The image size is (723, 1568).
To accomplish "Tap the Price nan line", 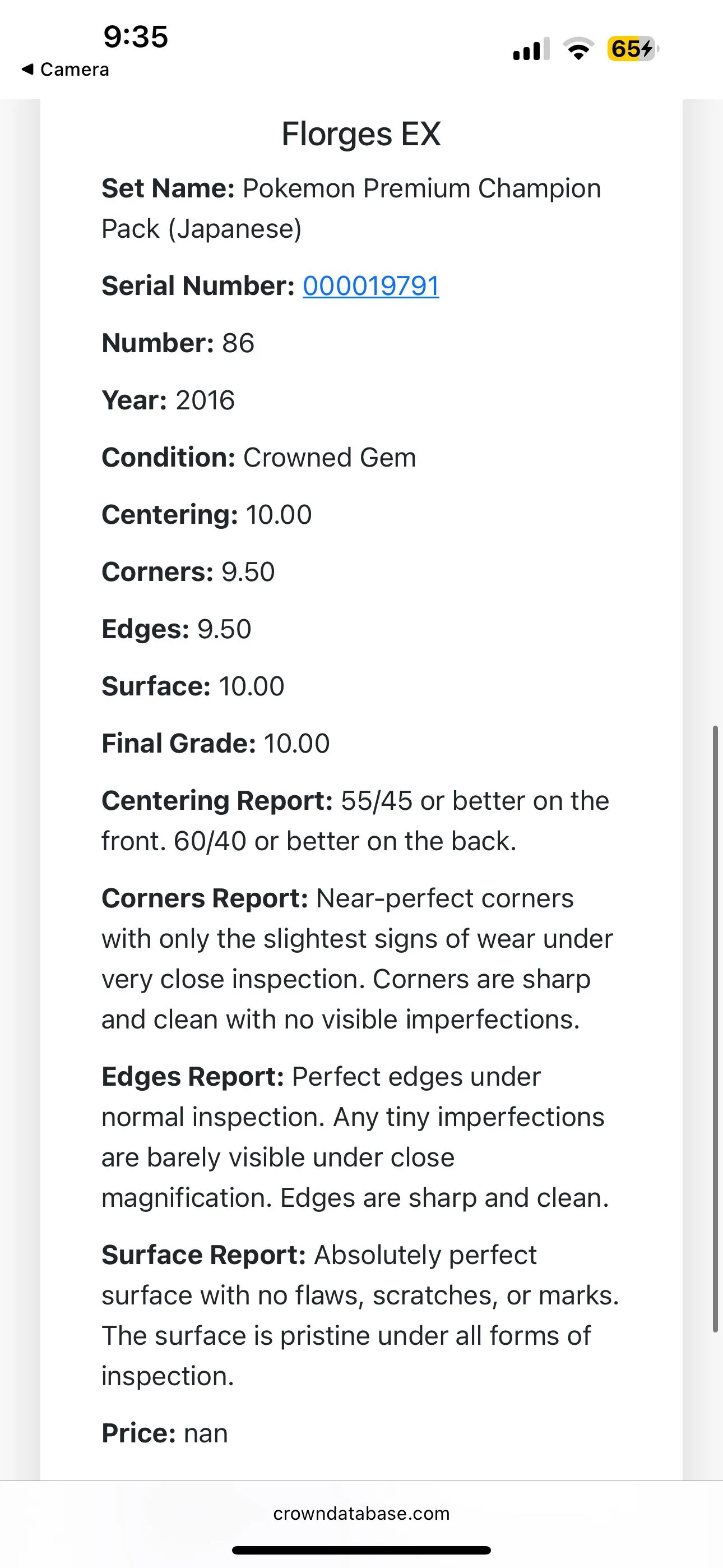I will (x=164, y=1433).
